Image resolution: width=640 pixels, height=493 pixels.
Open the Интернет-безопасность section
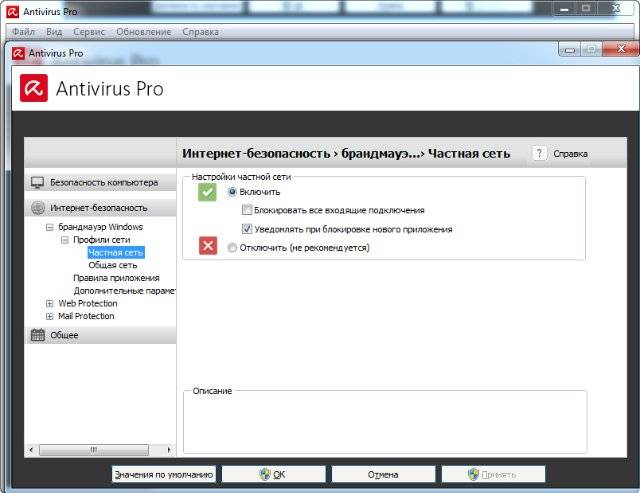point(101,208)
